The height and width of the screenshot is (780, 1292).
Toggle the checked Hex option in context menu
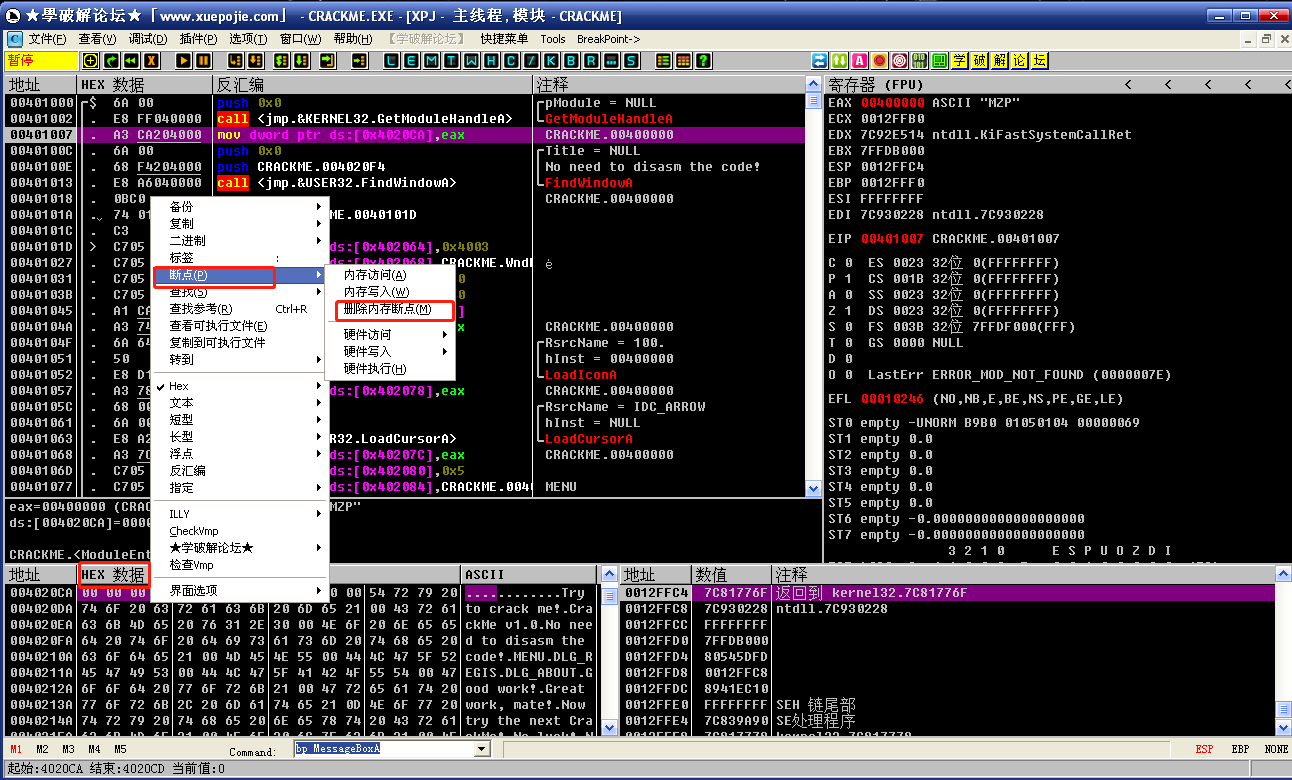pos(180,386)
